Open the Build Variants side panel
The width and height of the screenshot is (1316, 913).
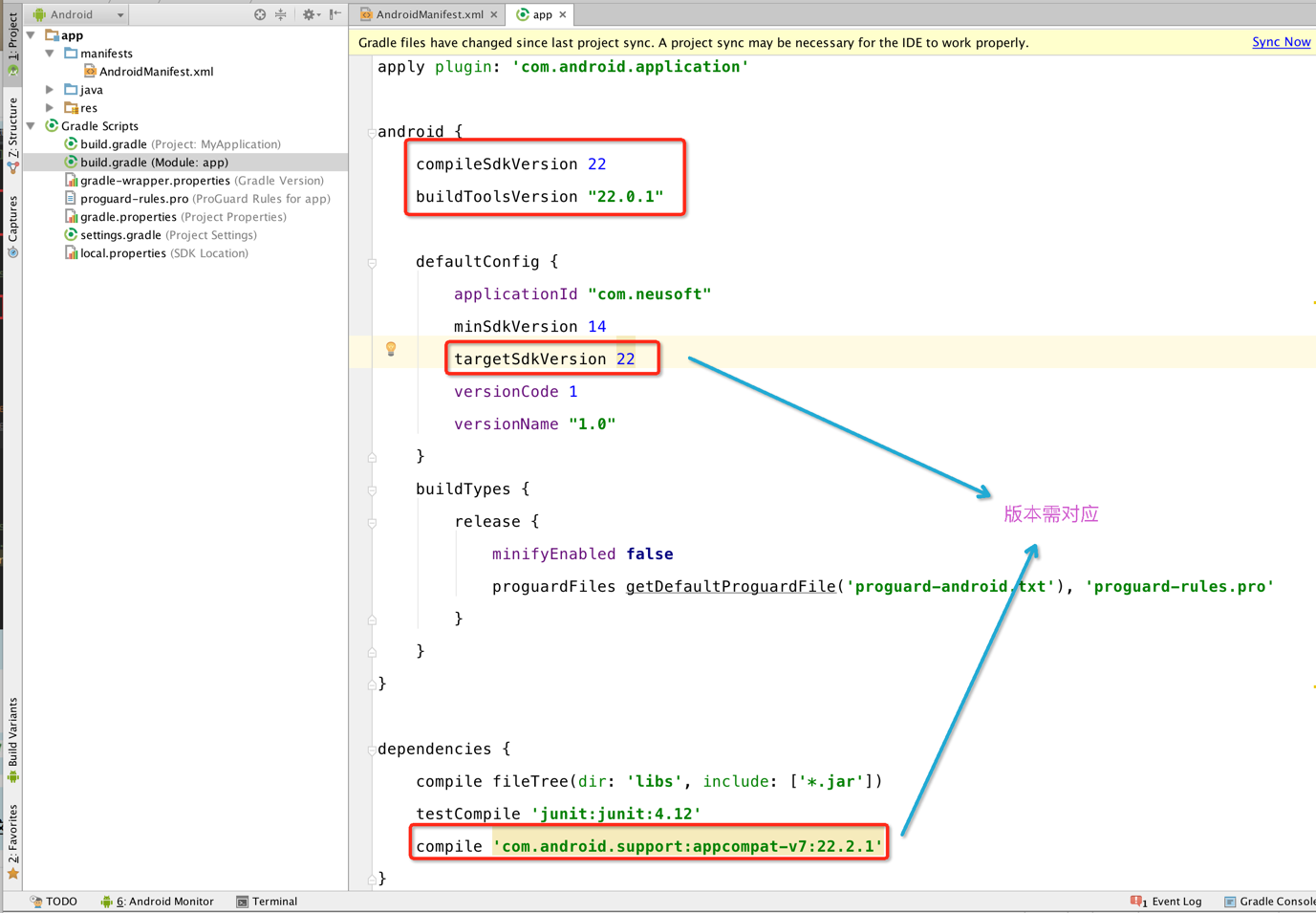tap(12, 740)
